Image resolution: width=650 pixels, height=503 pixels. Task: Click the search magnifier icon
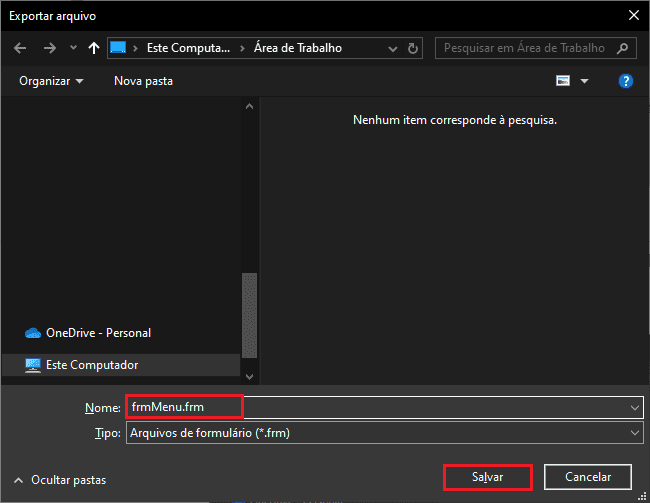coord(622,47)
